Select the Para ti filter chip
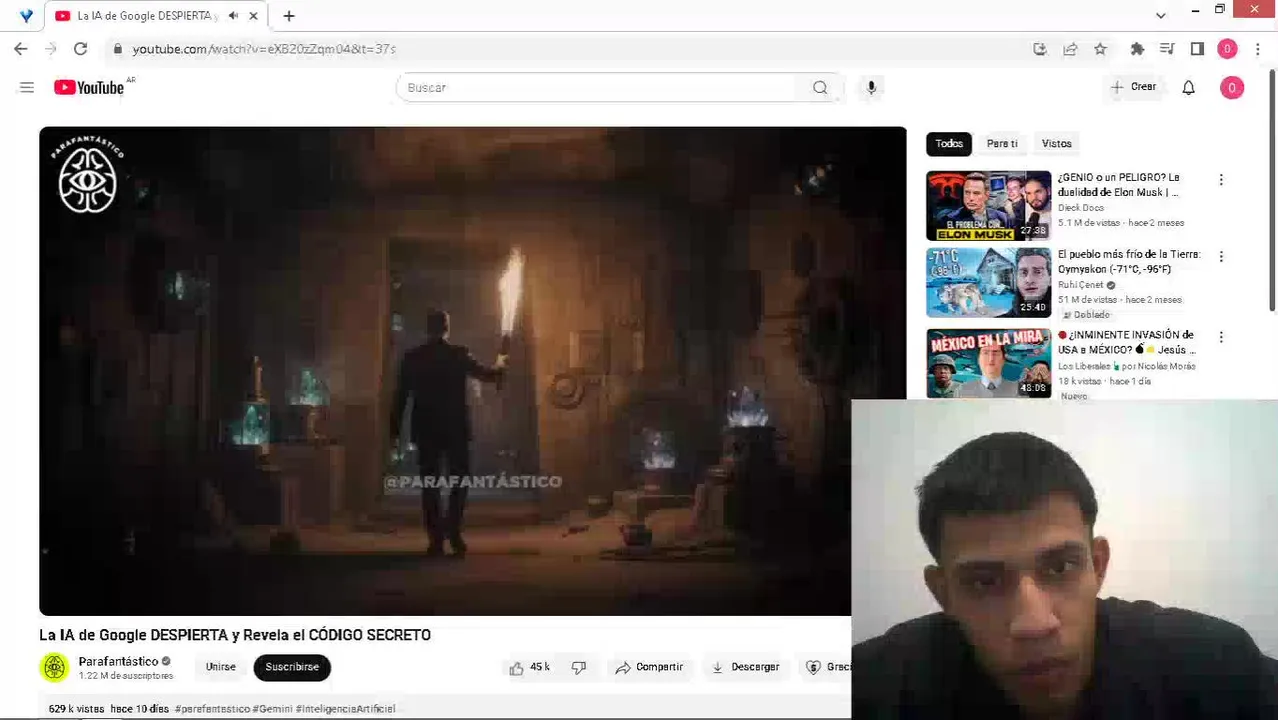 [x=1002, y=144]
